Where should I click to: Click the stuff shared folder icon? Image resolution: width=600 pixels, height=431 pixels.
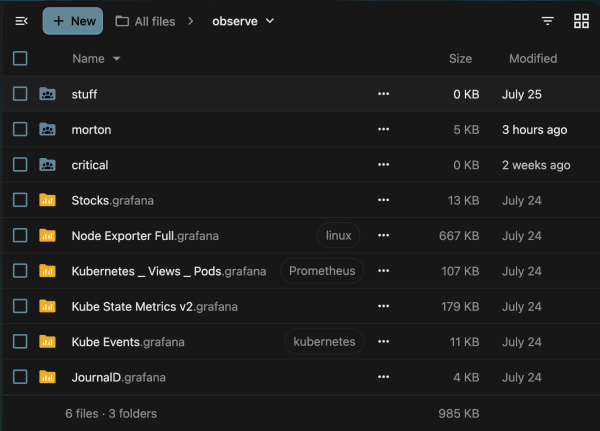coord(47,94)
